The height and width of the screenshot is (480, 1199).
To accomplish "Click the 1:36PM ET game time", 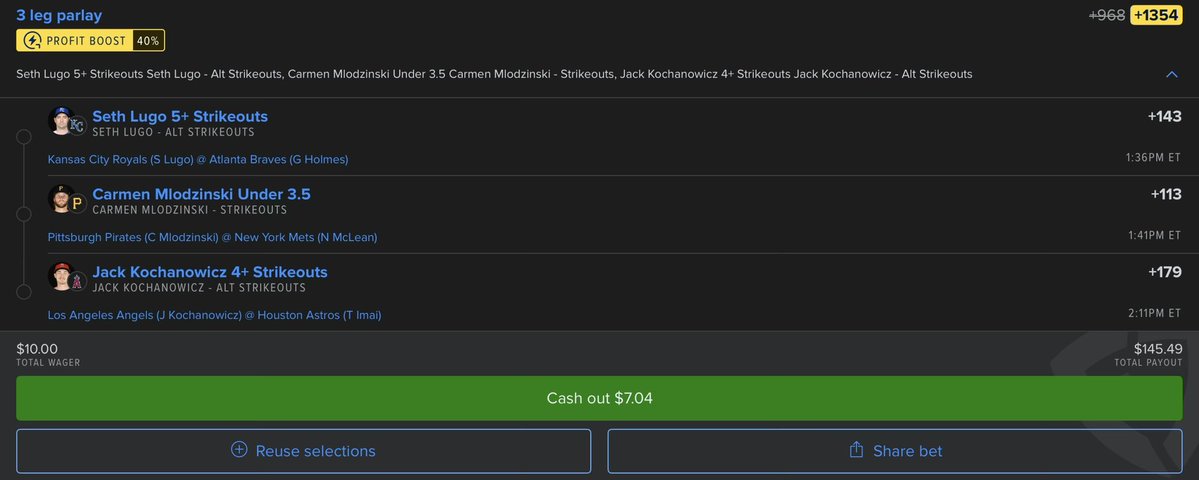I will tap(1153, 157).
